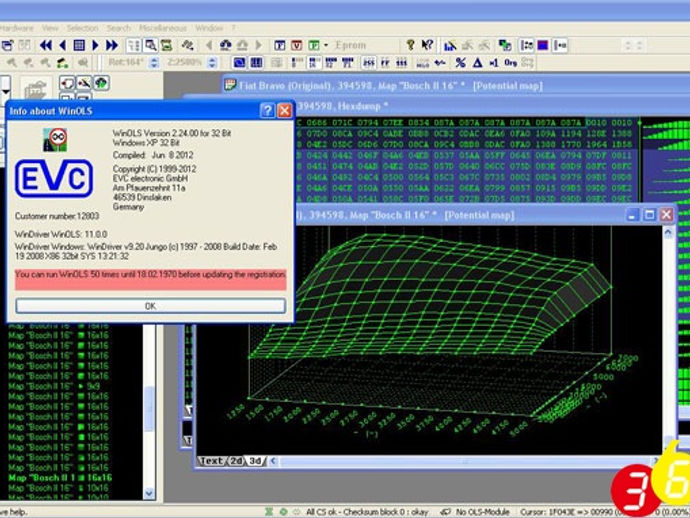
Task: Open the View menu
Action: [50, 28]
